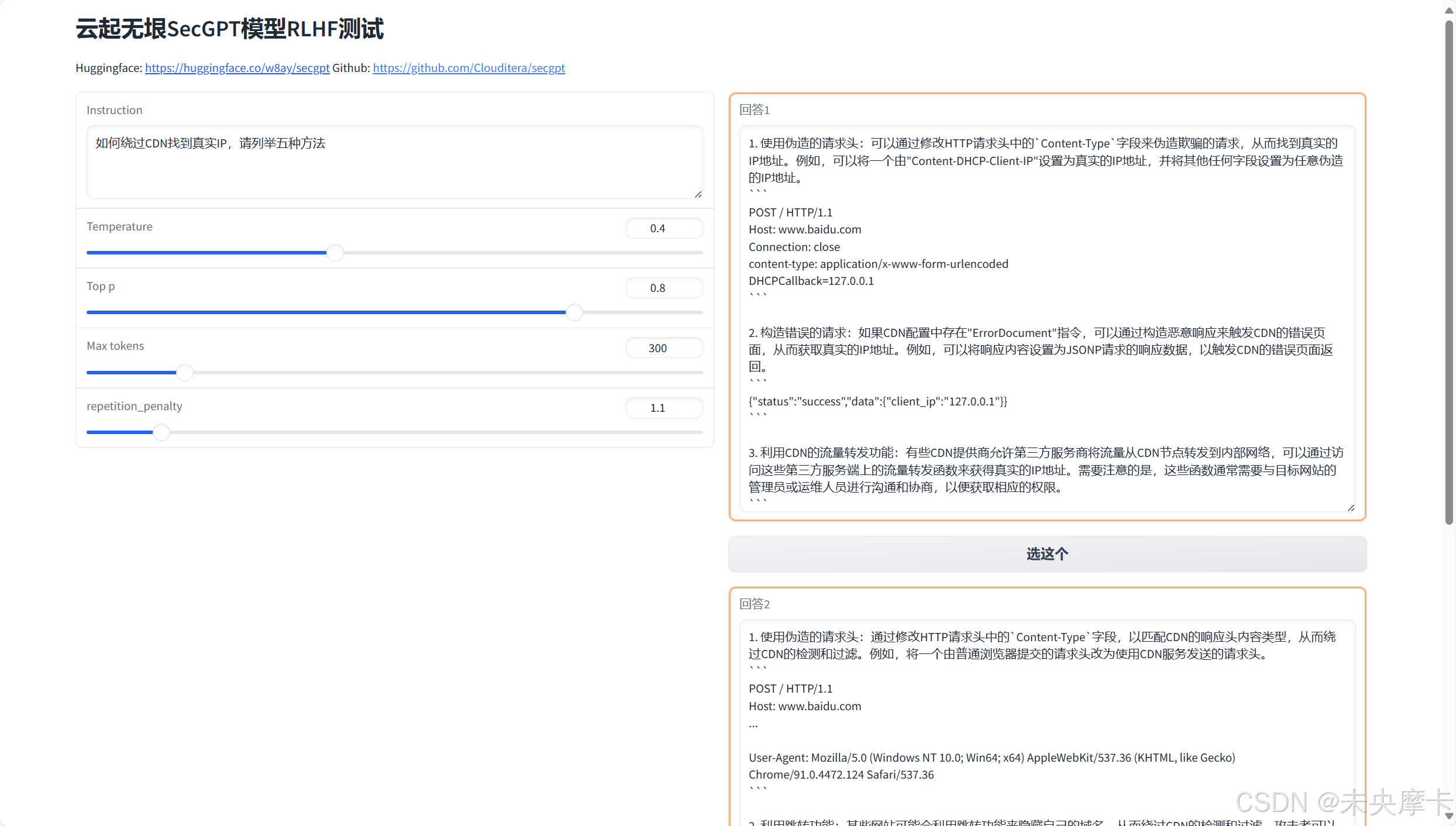The image size is (1456, 826).
Task: Click the 回答1 panel header label
Action: pyautogui.click(x=754, y=109)
